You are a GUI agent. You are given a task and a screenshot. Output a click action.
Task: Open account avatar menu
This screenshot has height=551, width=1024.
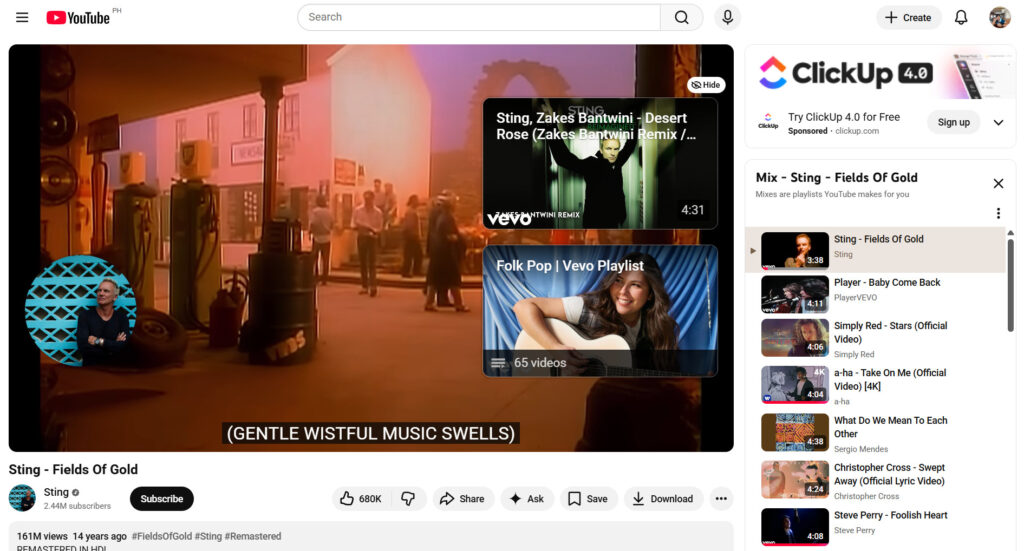pos(999,18)
